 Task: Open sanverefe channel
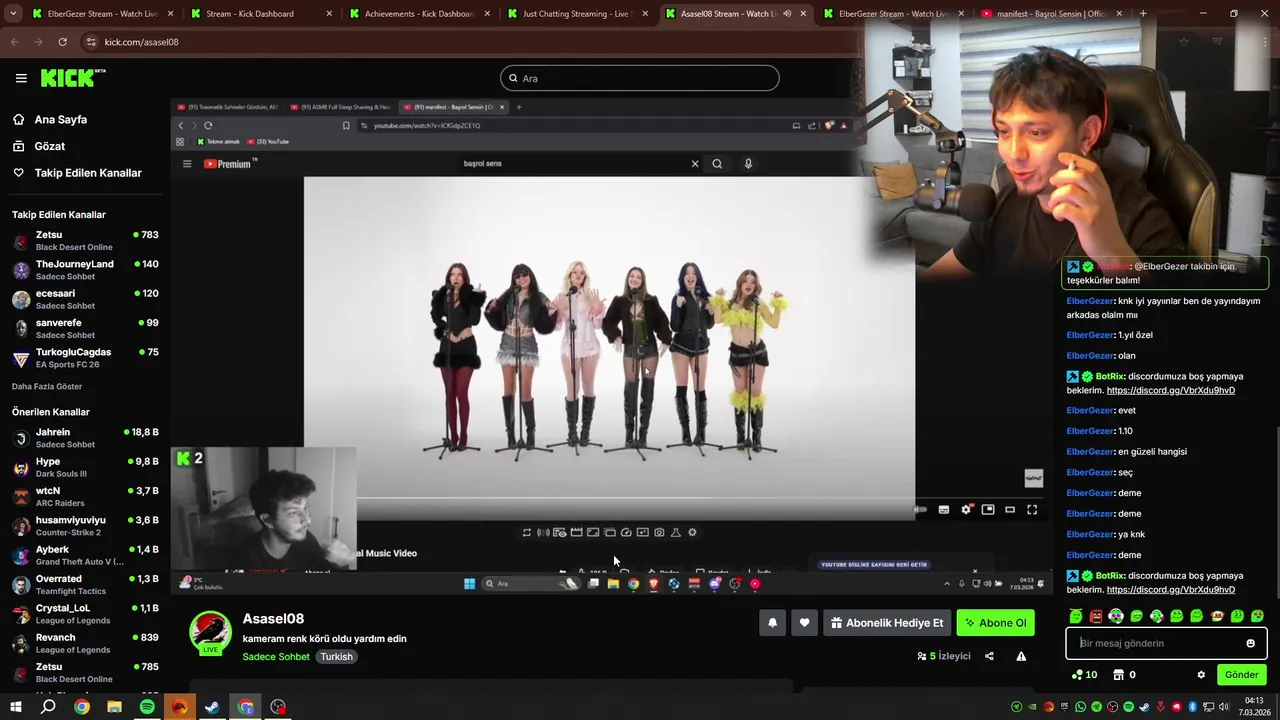point(85,329)
